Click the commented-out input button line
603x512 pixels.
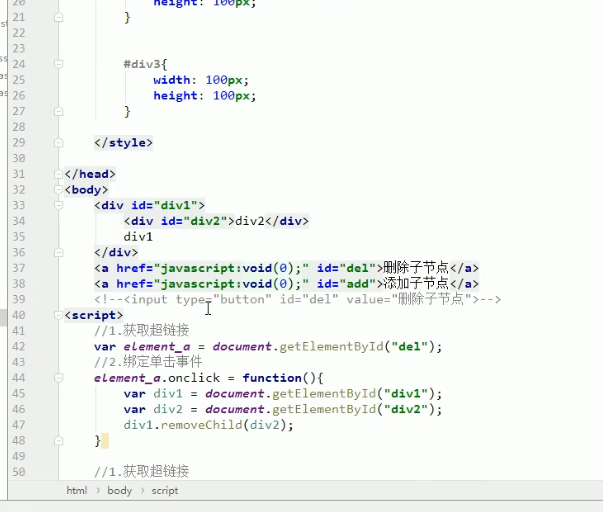point(298,299)
